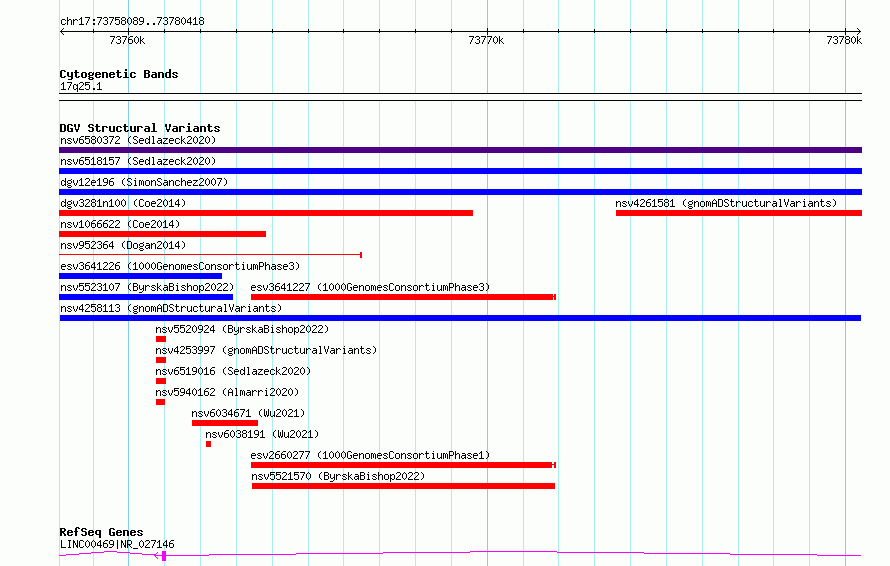Click the chr17:73758089..73780418 coordinates text
Screen dimensions: 890x566
(132, 22)
